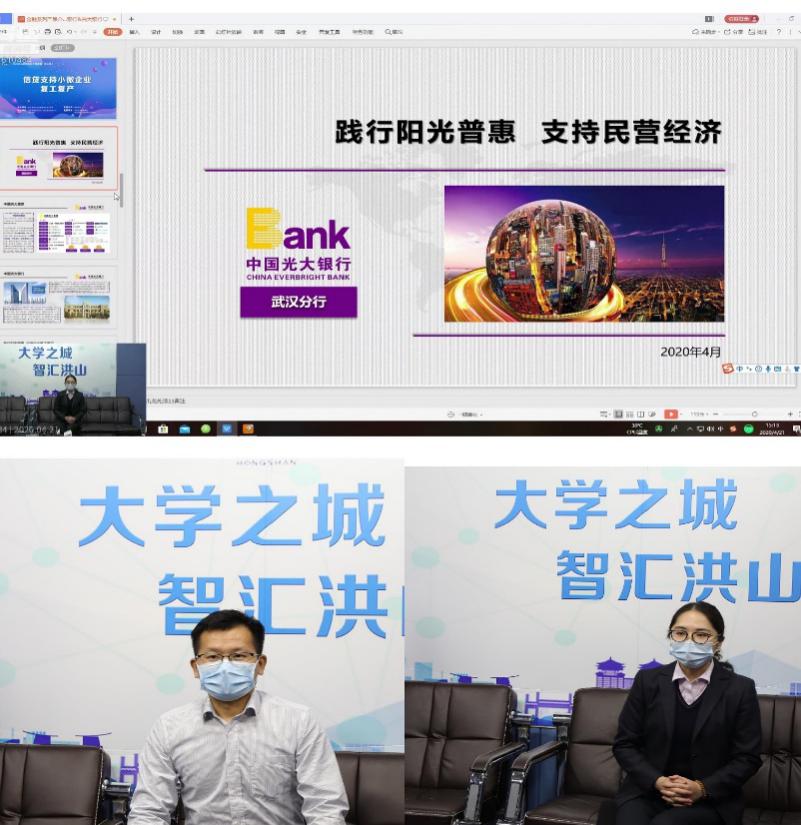This screenshot has height=825, width=801.
Task: Select the first slide thumbnail 信贷支持小微企业
Action: tap(58, 88)
